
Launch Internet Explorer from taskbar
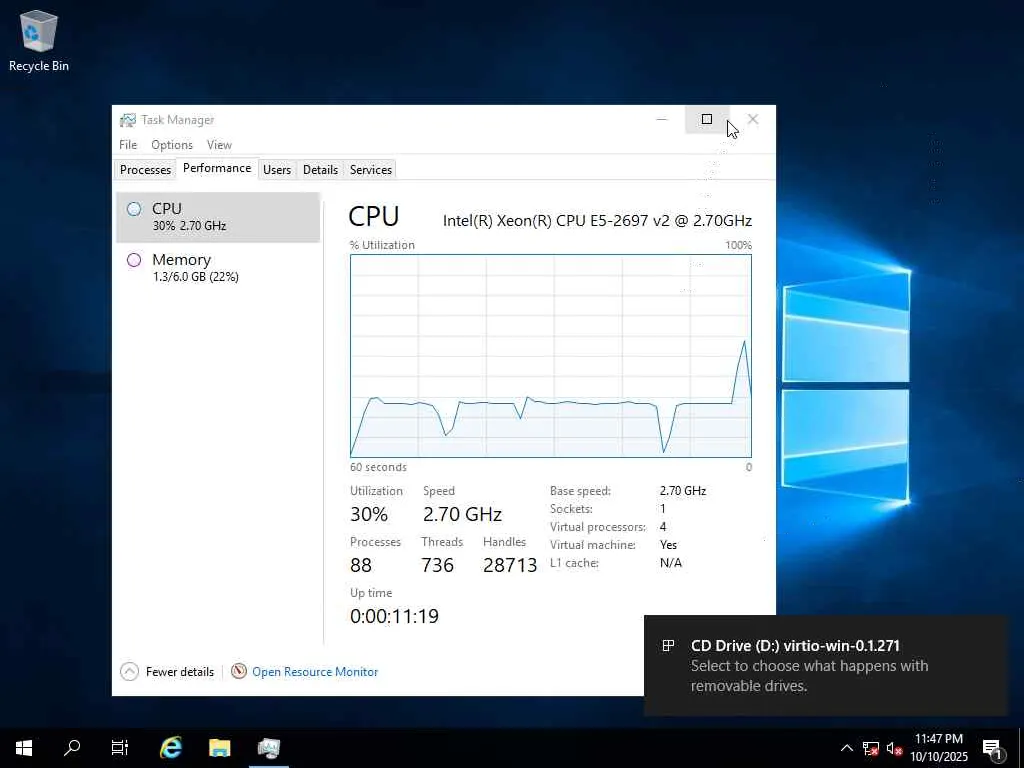pos(171,748)
